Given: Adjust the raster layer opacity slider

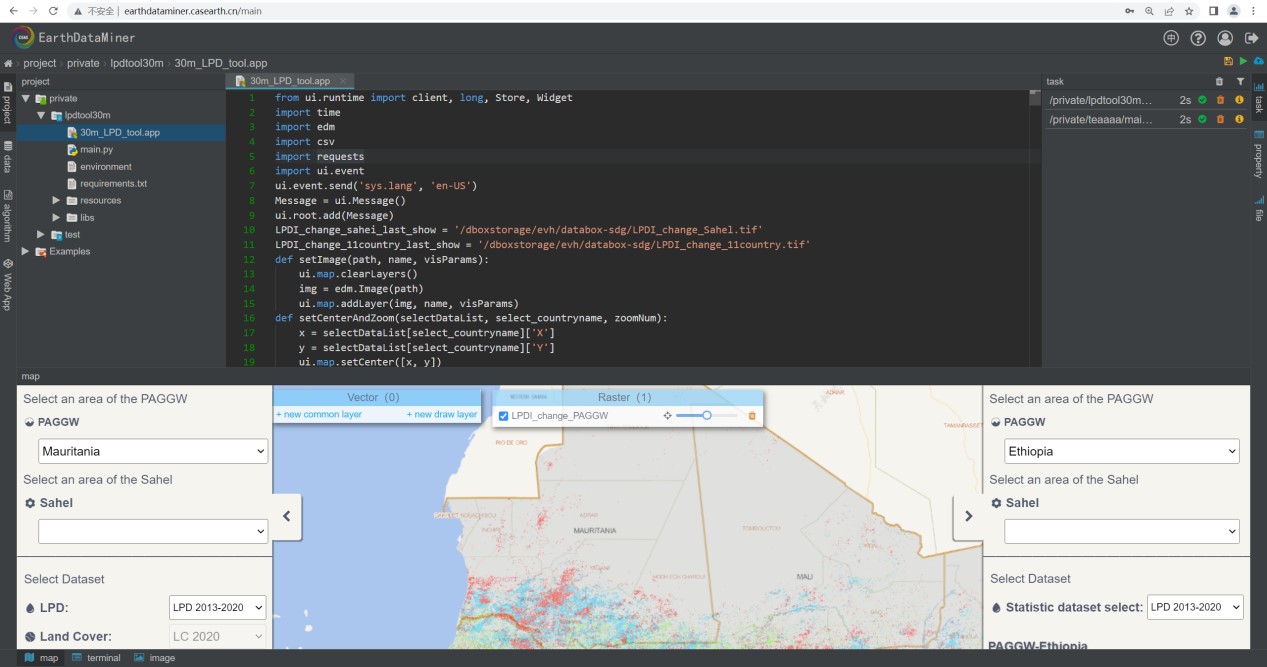Looking at the screenshot, I should pos(706,415).
